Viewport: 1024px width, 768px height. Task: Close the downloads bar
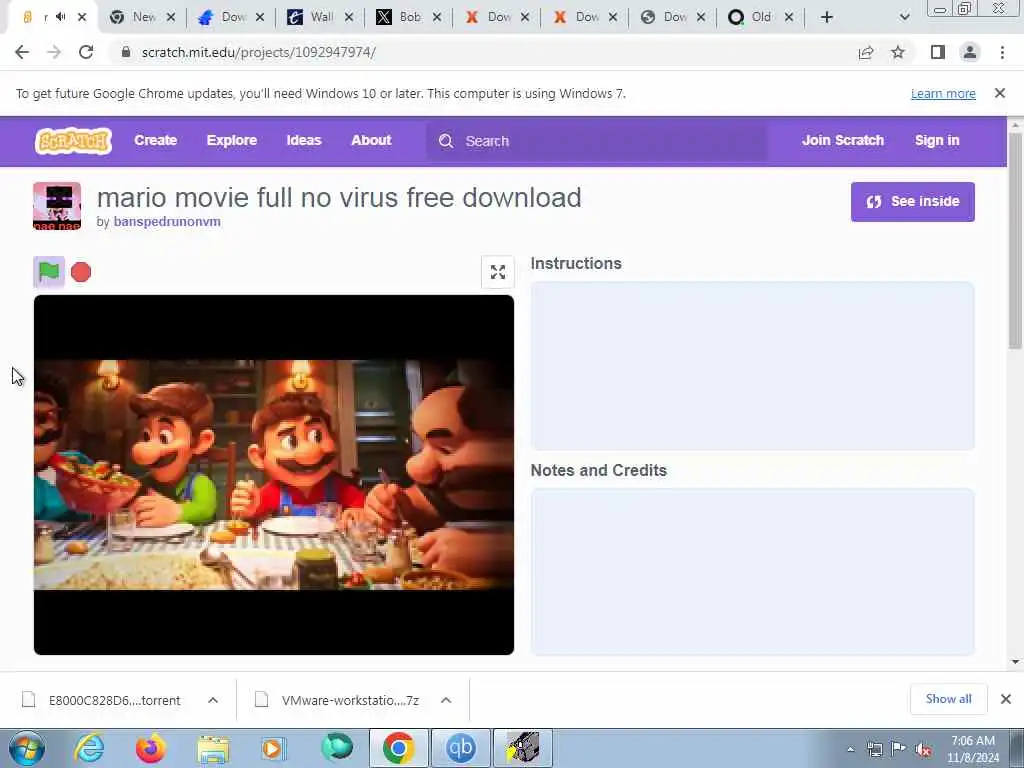click(1006, 699)
